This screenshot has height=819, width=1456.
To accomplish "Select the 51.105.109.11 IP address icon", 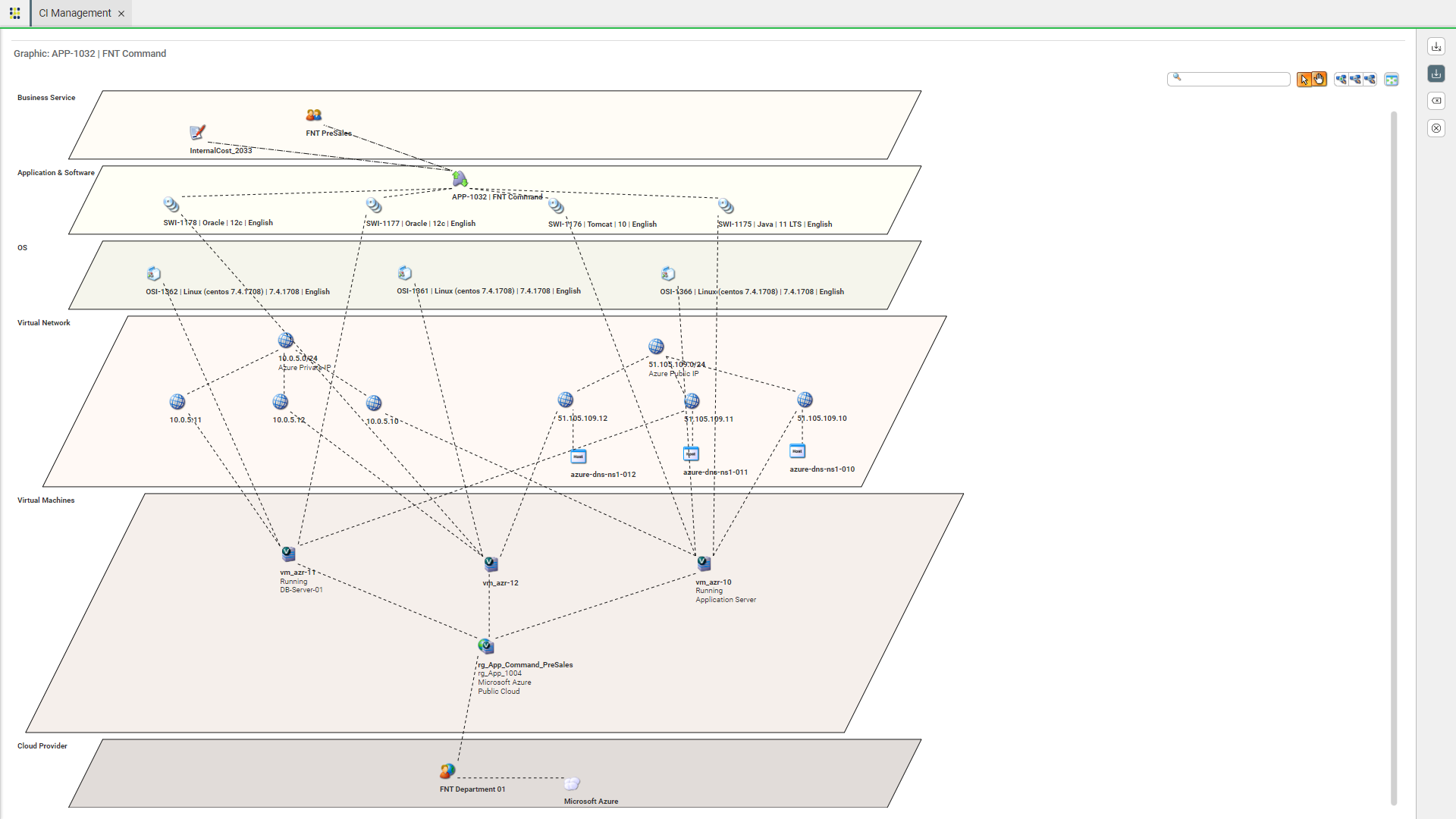I will point(692,401).
